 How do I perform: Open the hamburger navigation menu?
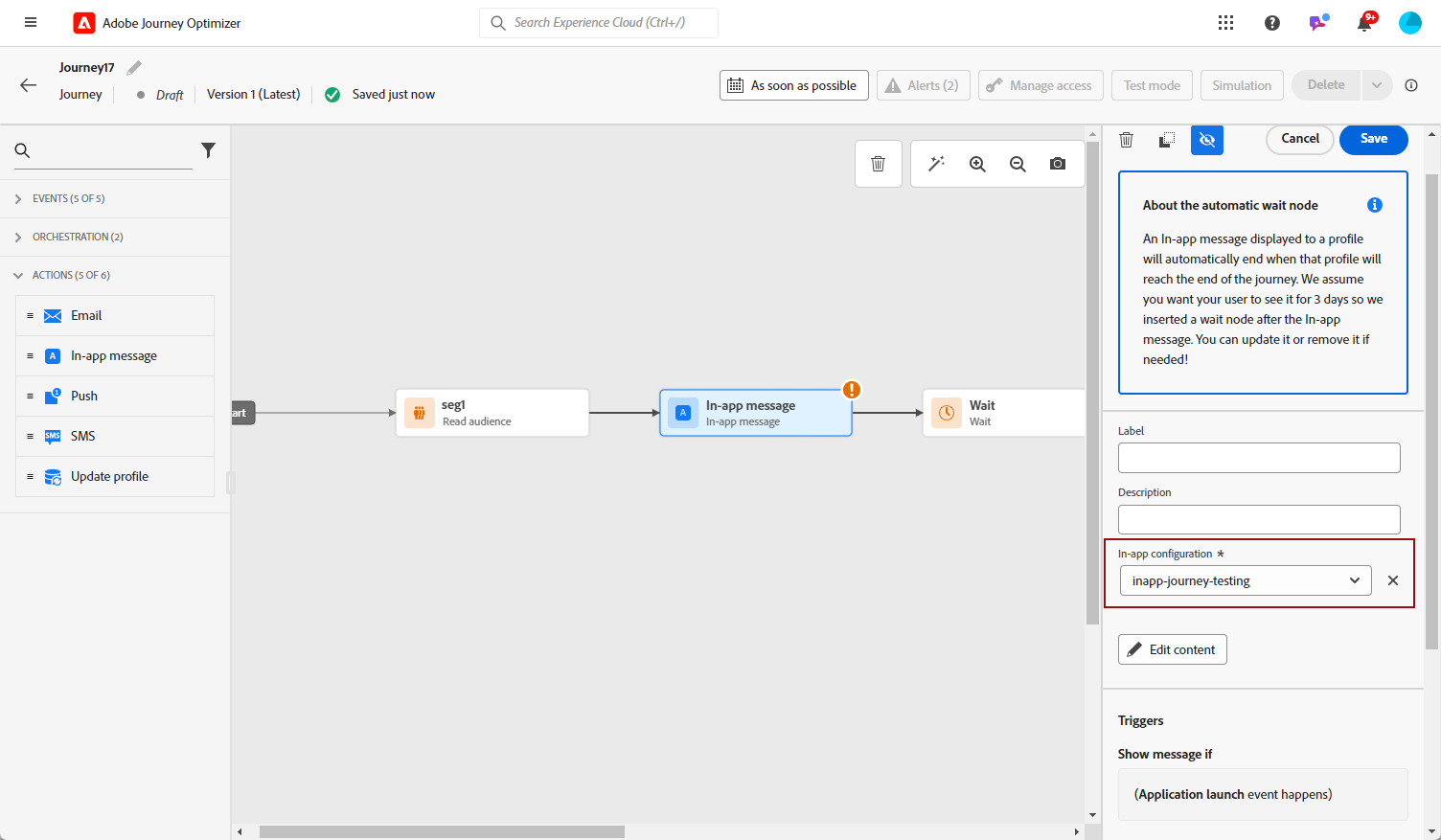[31, 22]
